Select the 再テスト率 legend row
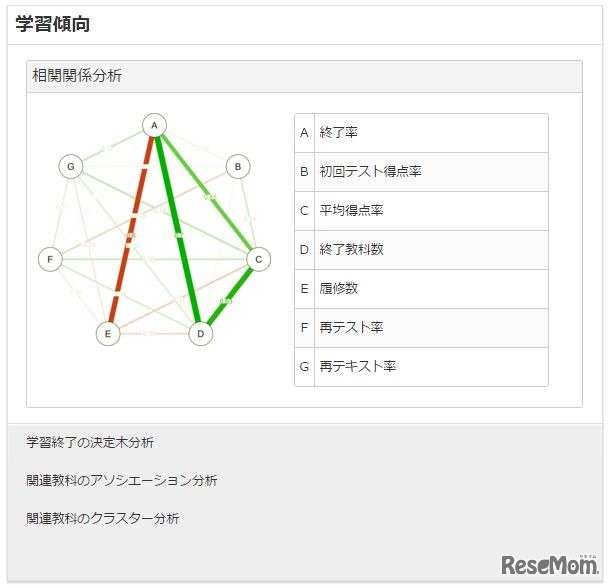Screen dimensions: 612x588 tap(420, 327)
